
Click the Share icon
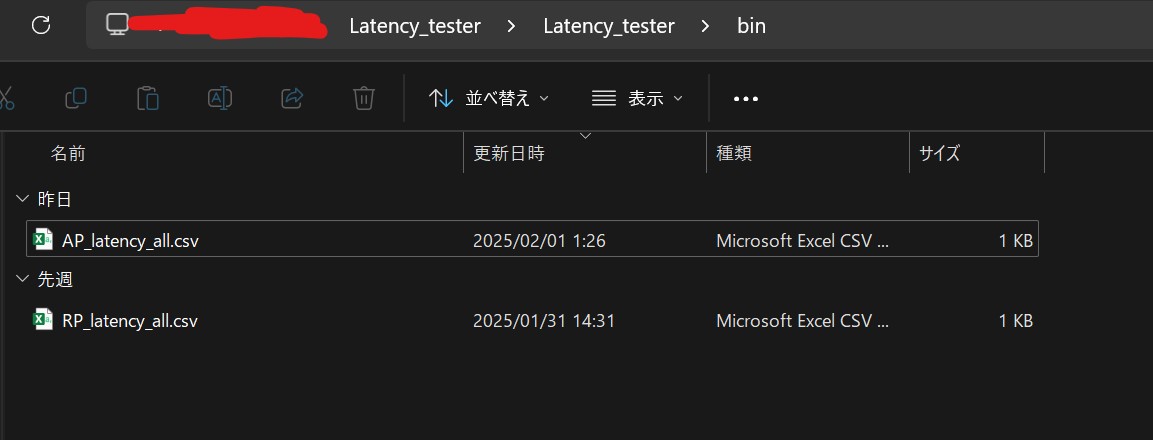[293, 98]
